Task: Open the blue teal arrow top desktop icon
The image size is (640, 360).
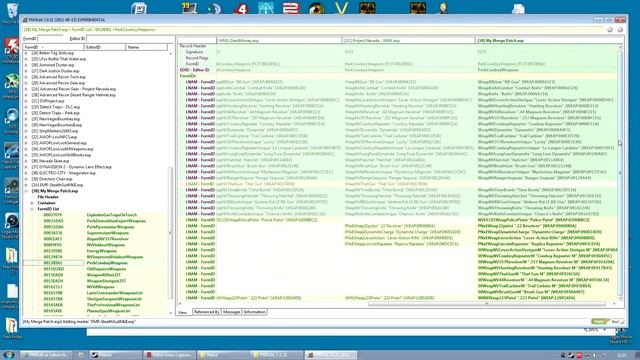Action: point(266,8)
